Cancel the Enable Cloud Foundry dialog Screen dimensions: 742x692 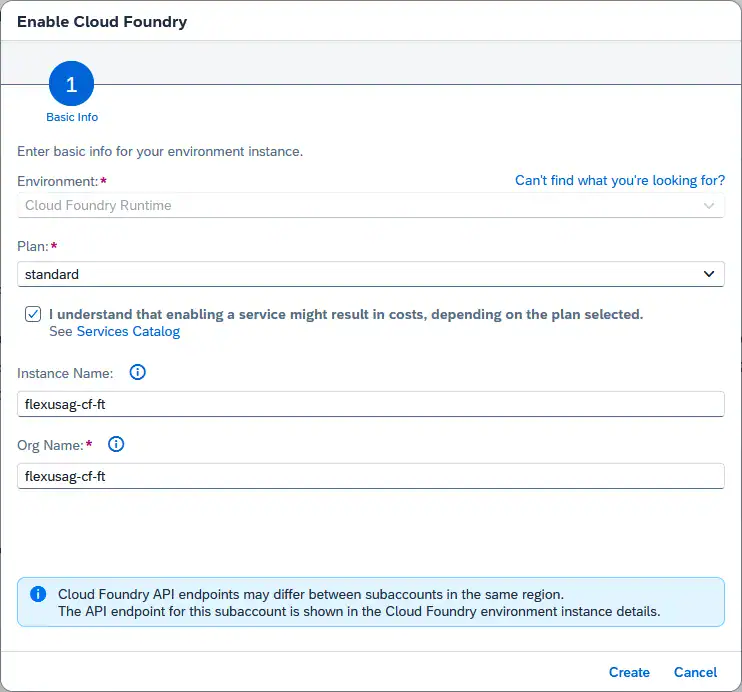tap(695, 673)
